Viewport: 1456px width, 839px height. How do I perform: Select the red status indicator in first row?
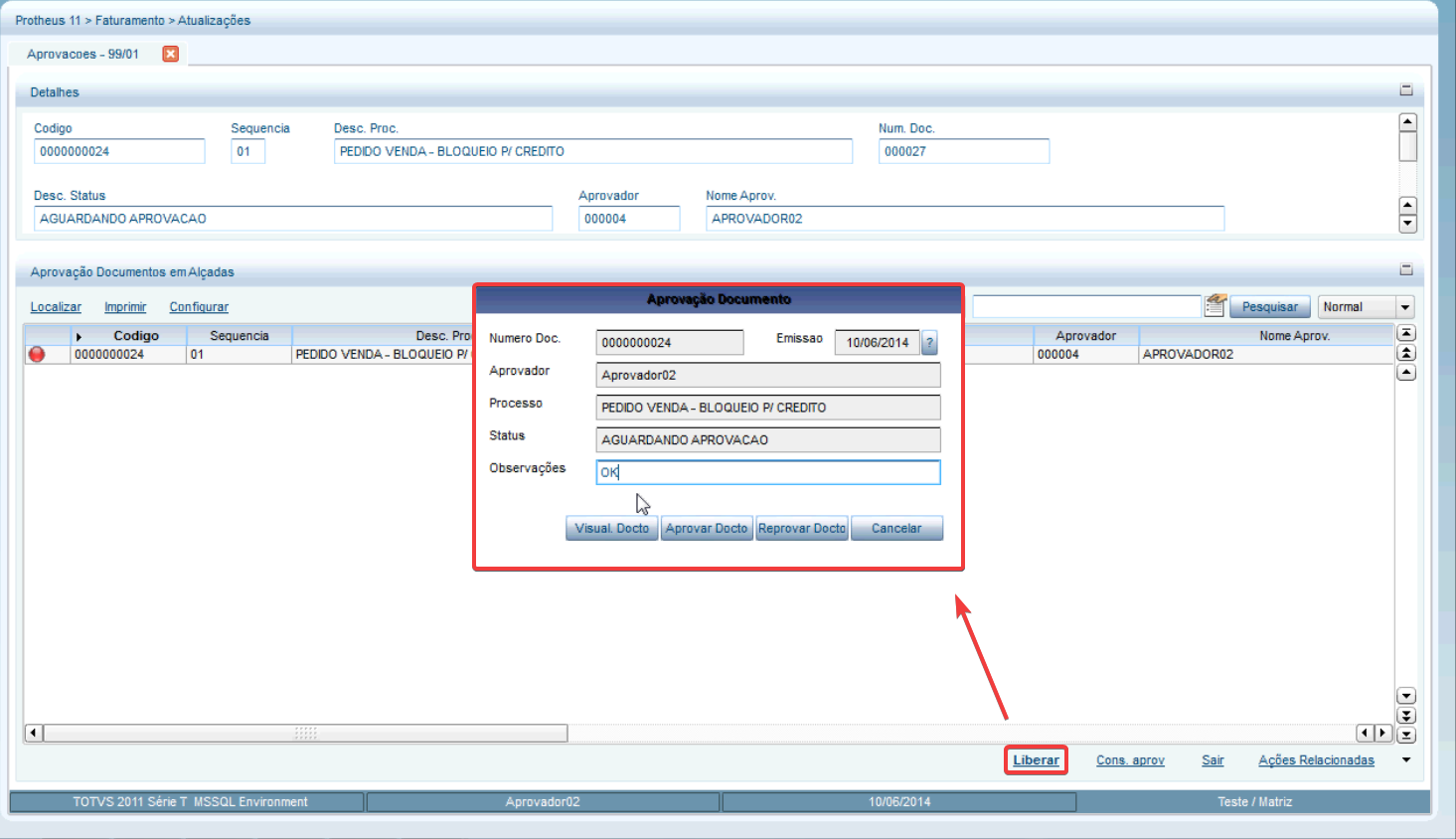37,354
